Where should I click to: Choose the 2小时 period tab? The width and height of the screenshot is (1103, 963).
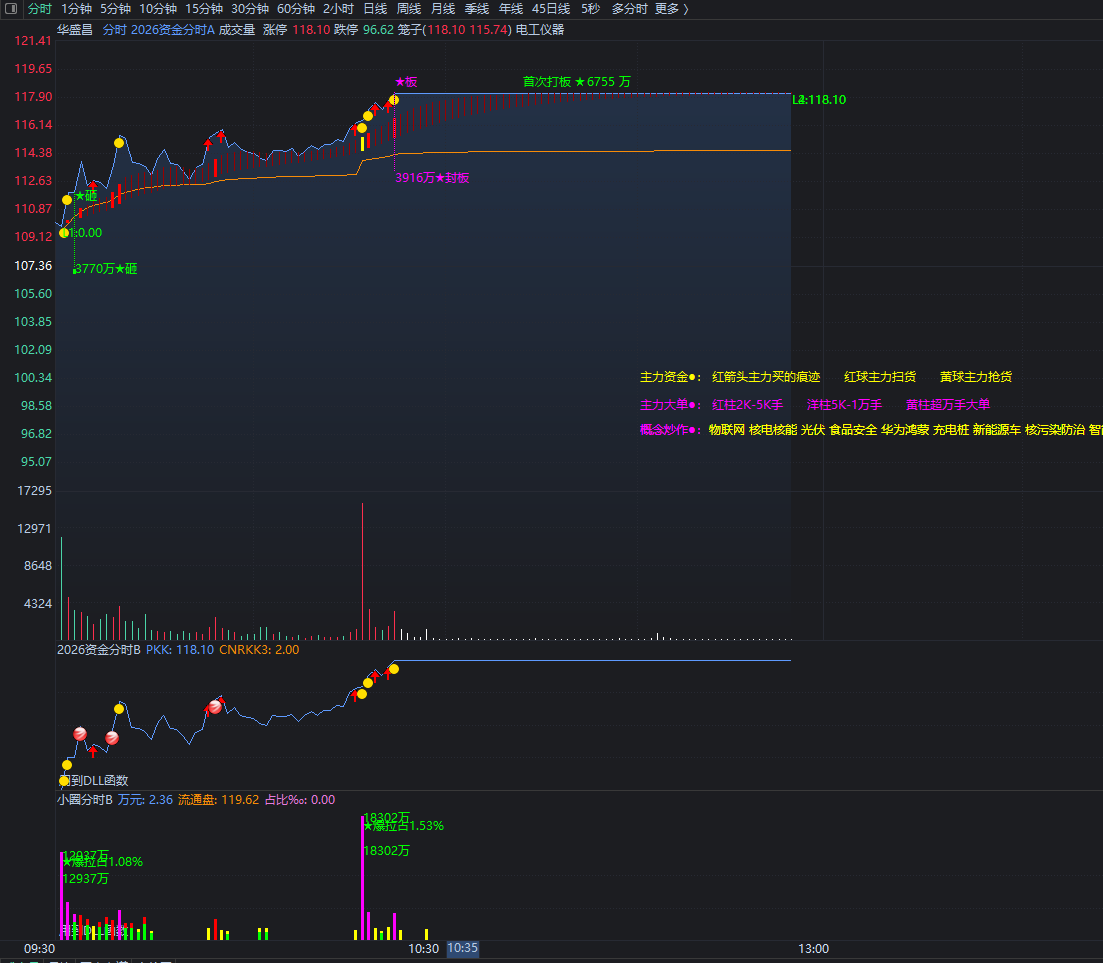tap(338, 9)
